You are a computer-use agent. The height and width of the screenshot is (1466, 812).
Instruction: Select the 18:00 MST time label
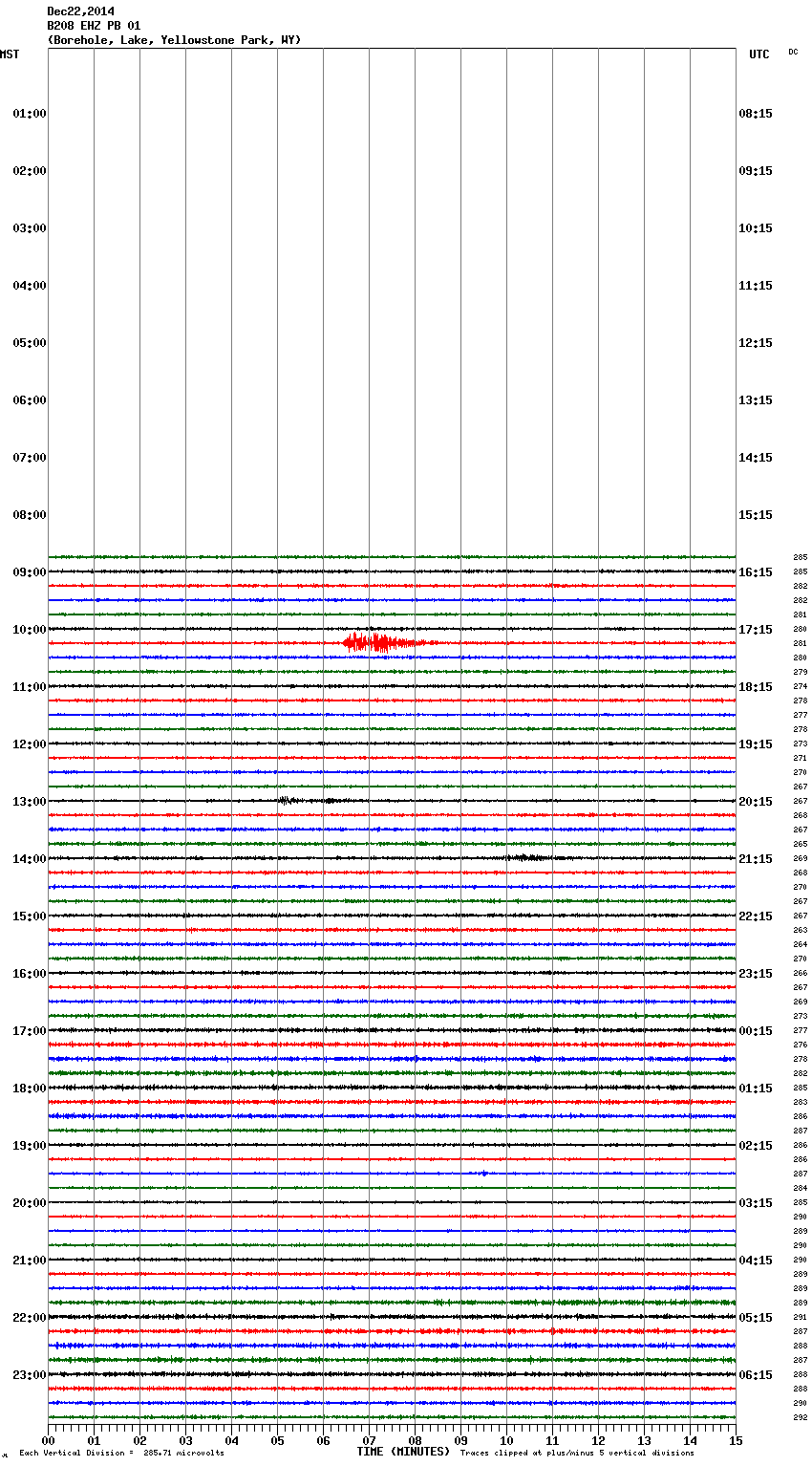30,1089
